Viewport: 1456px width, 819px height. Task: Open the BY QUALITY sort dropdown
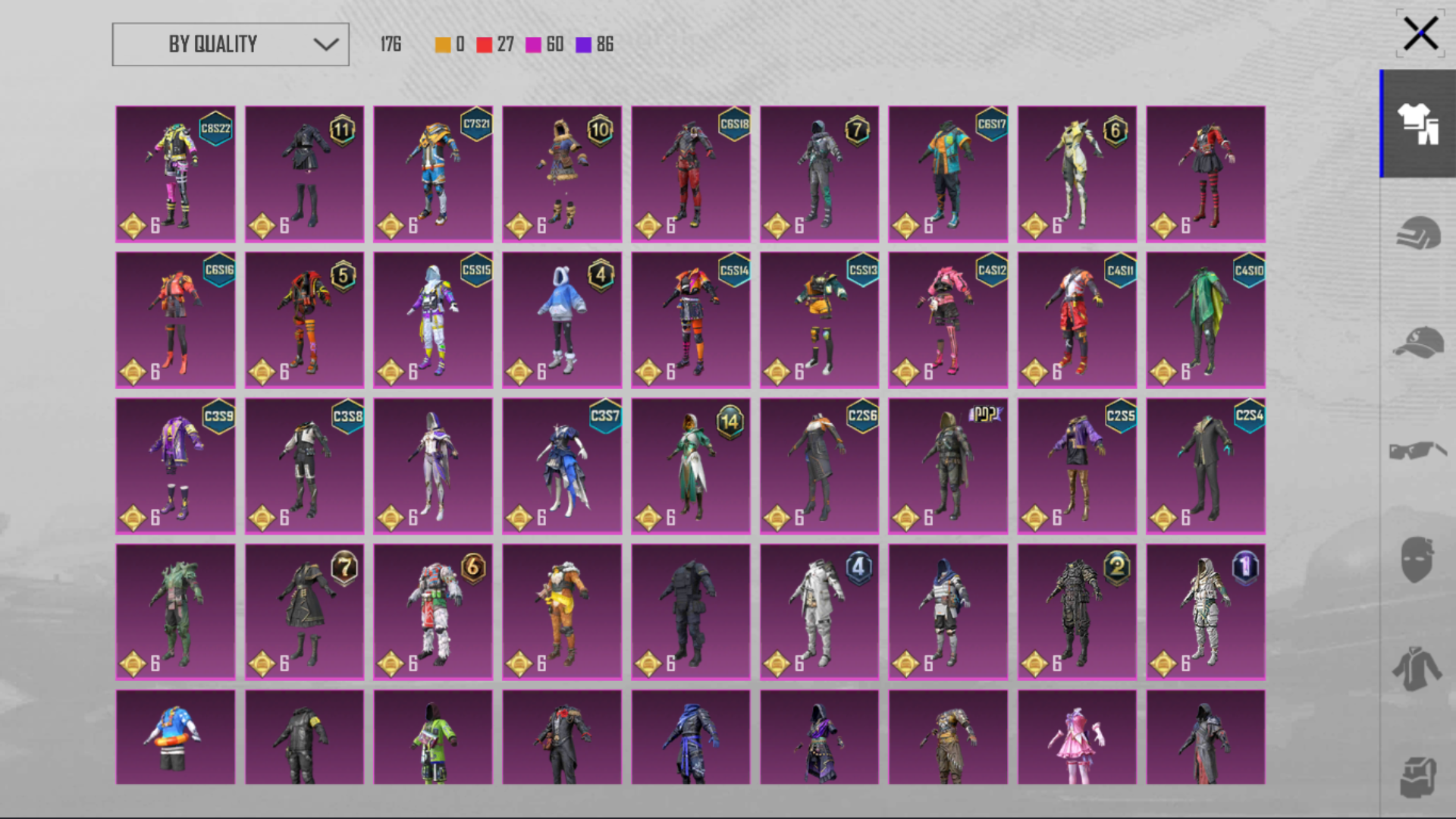pyautogui.click(x=231, y=44)
